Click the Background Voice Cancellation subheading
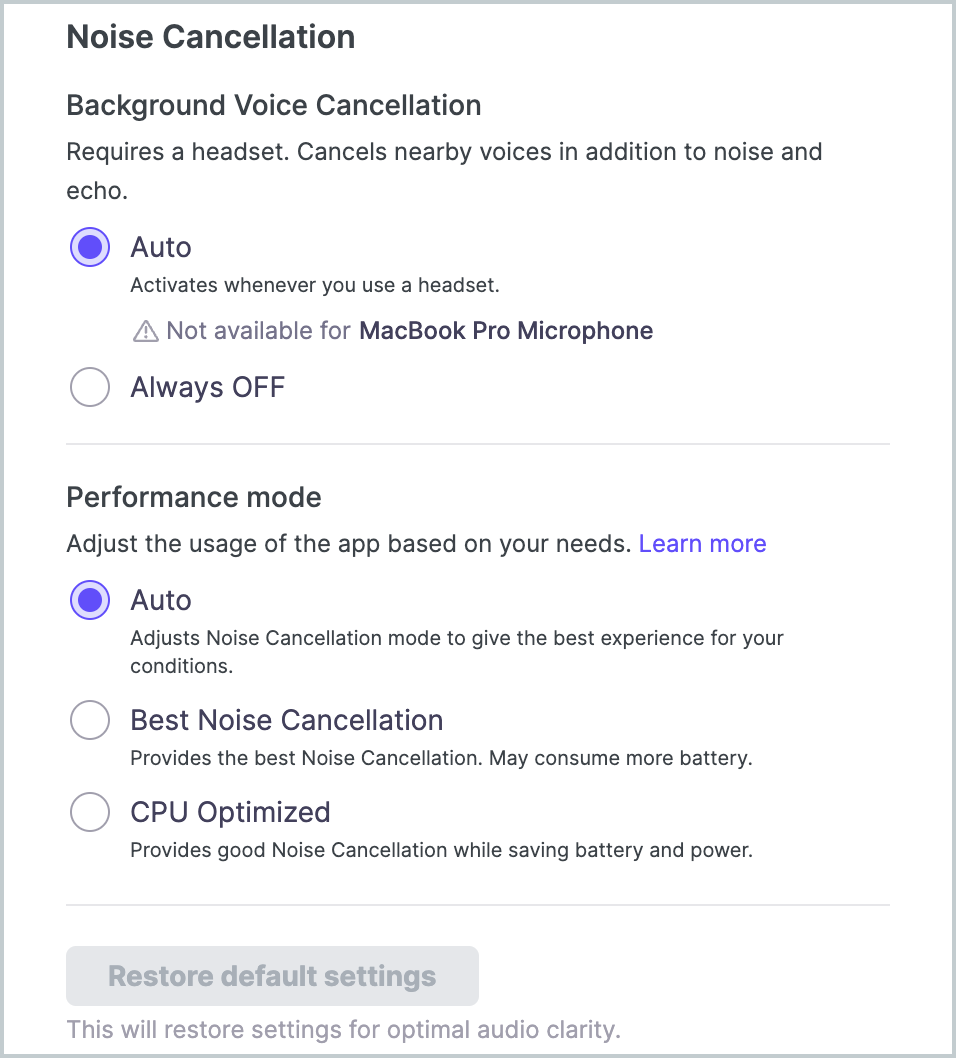The height and width of the screenshot is (1058, 956). click(x=274, y=105)
